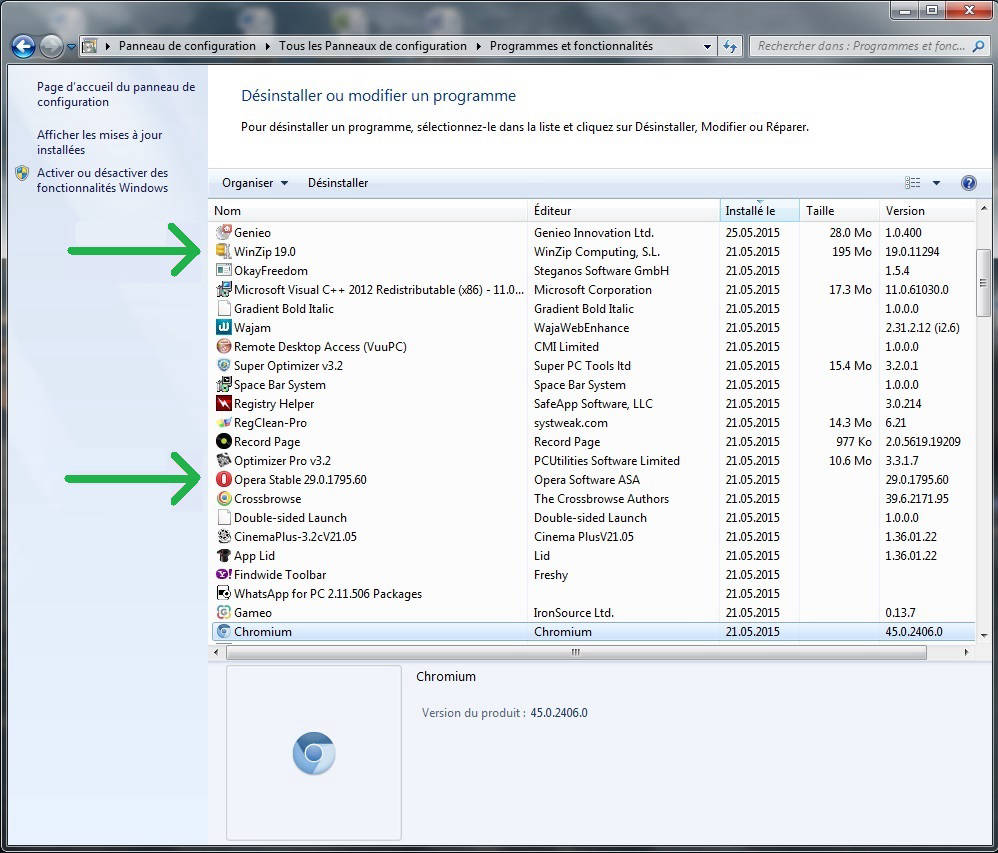Open 'Activer ou désactiver des fonctionnalités Windows'

pos(102,180)
